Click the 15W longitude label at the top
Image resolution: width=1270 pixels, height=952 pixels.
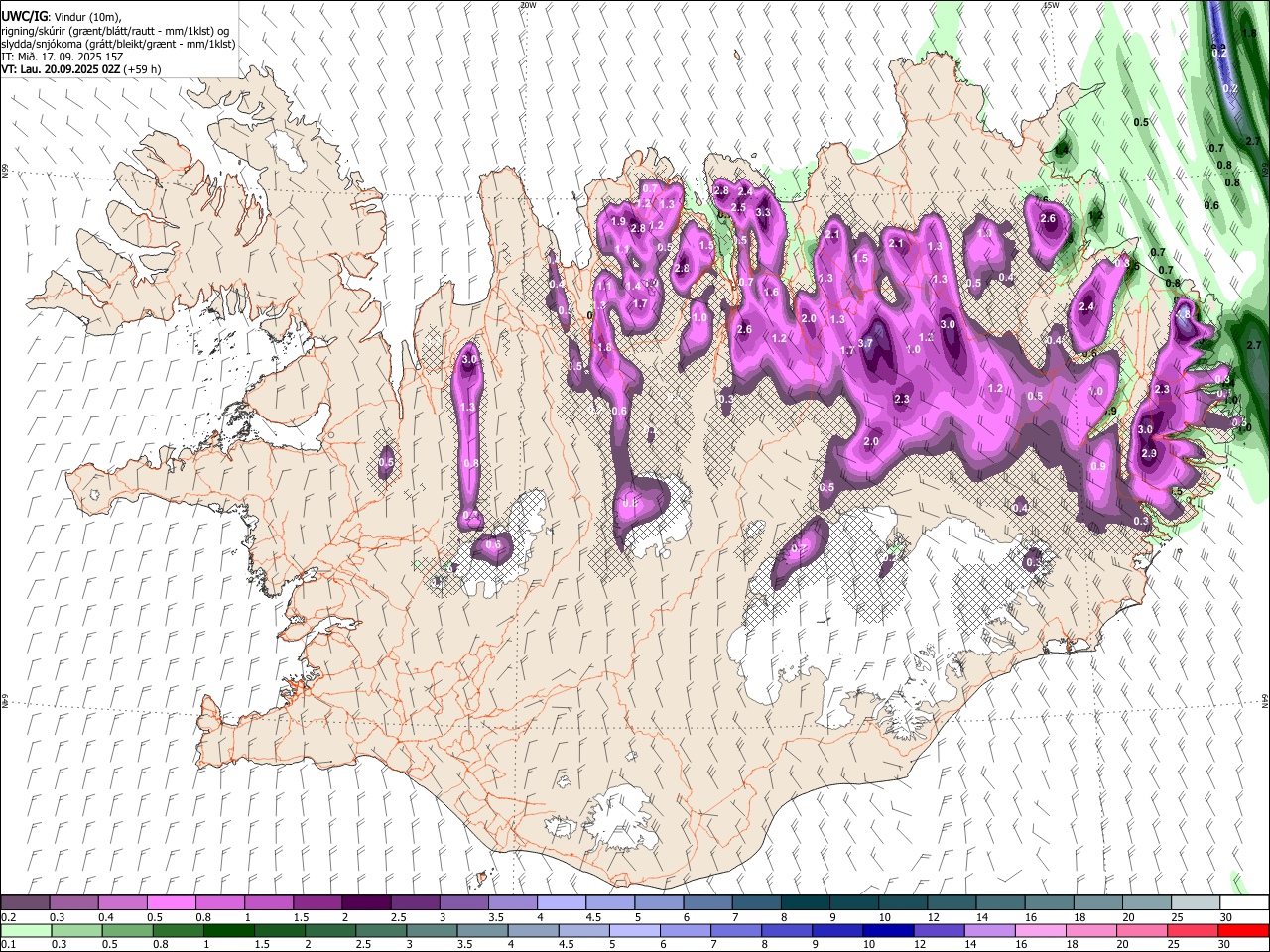(1051, 5)
